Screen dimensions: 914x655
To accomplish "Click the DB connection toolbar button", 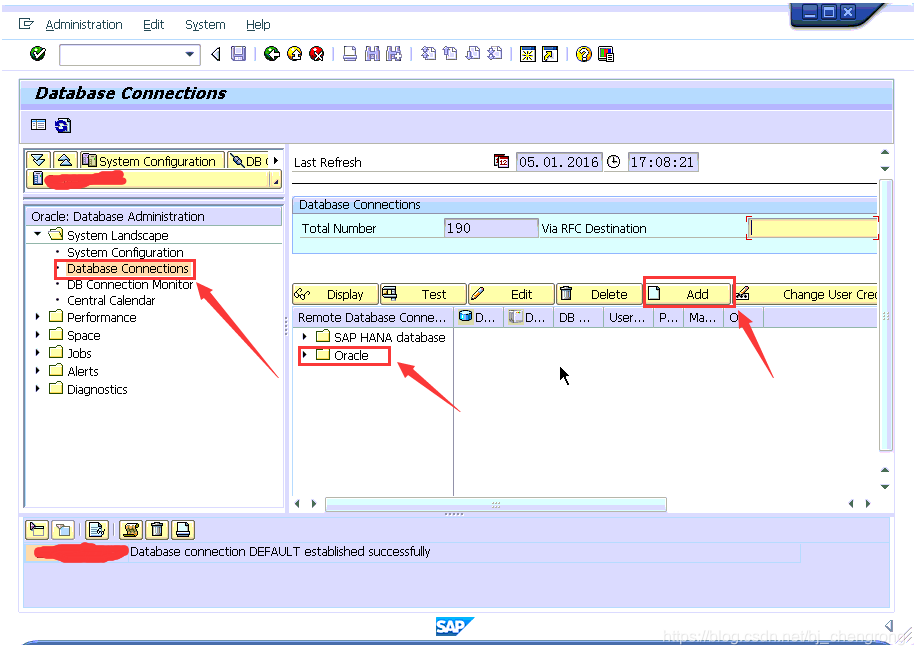I will (249, 160).
